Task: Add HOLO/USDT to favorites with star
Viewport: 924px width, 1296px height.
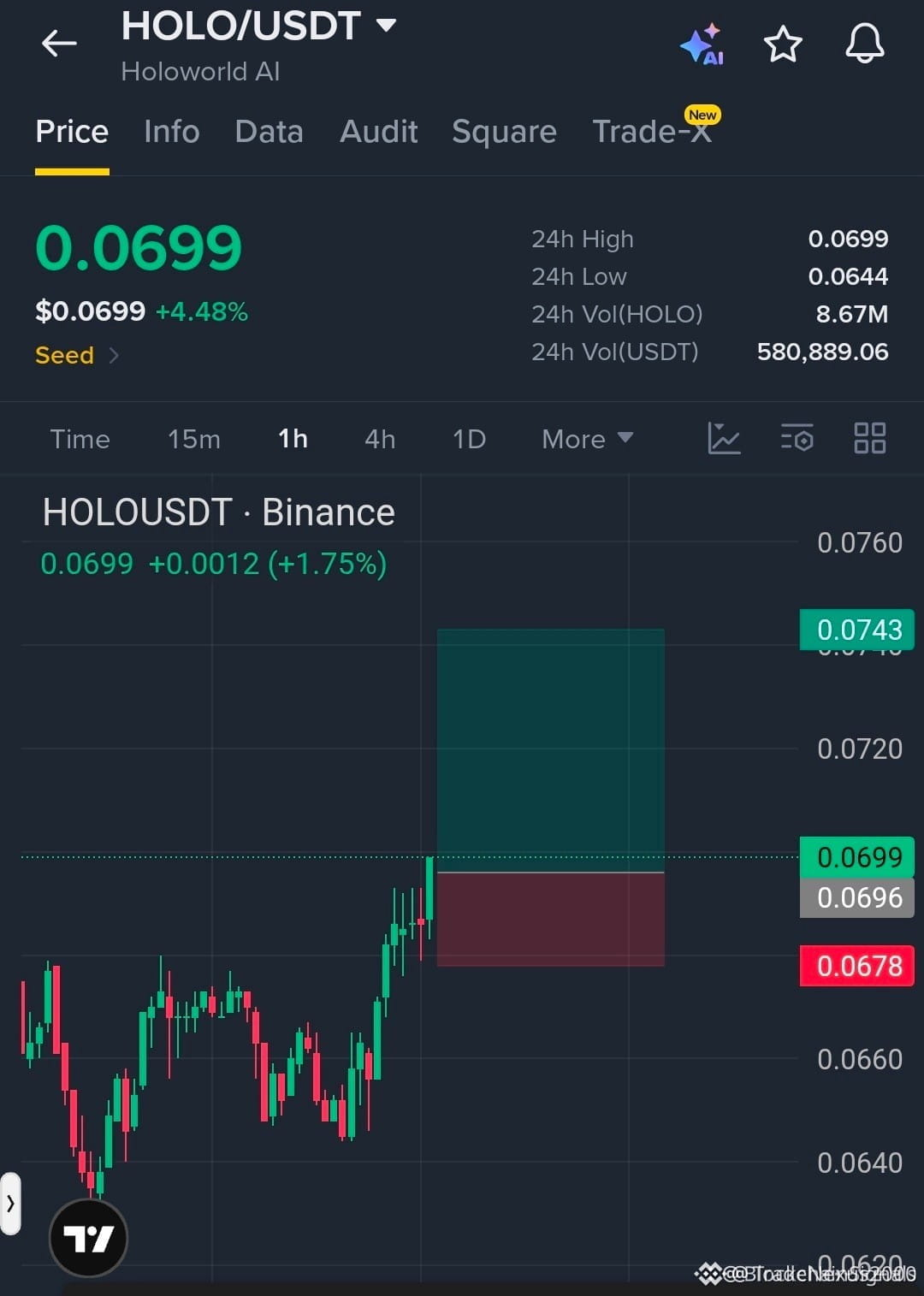Action: 783,44
